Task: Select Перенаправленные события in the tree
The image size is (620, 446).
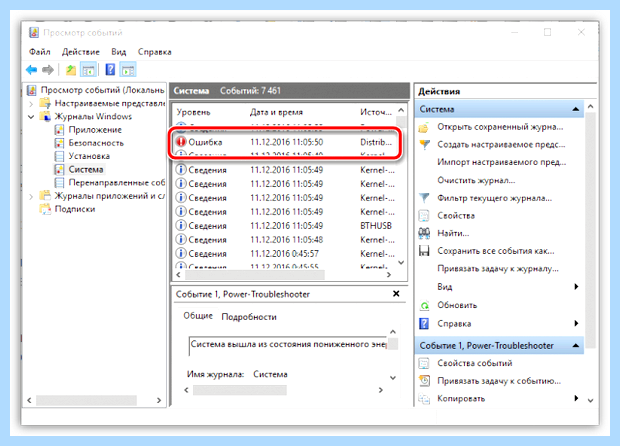Action: [117, 183]
